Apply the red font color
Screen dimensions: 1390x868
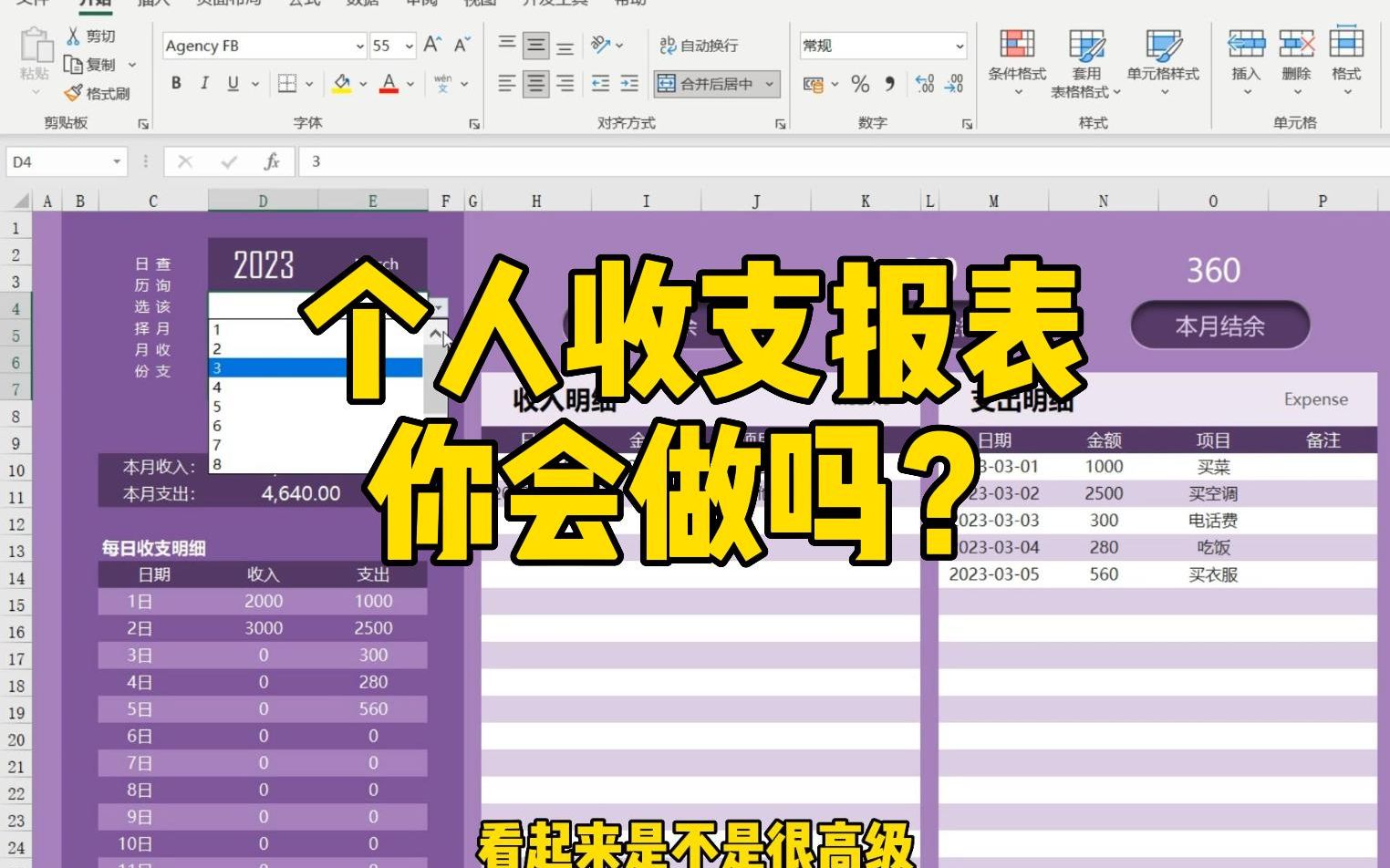[389, 83]
